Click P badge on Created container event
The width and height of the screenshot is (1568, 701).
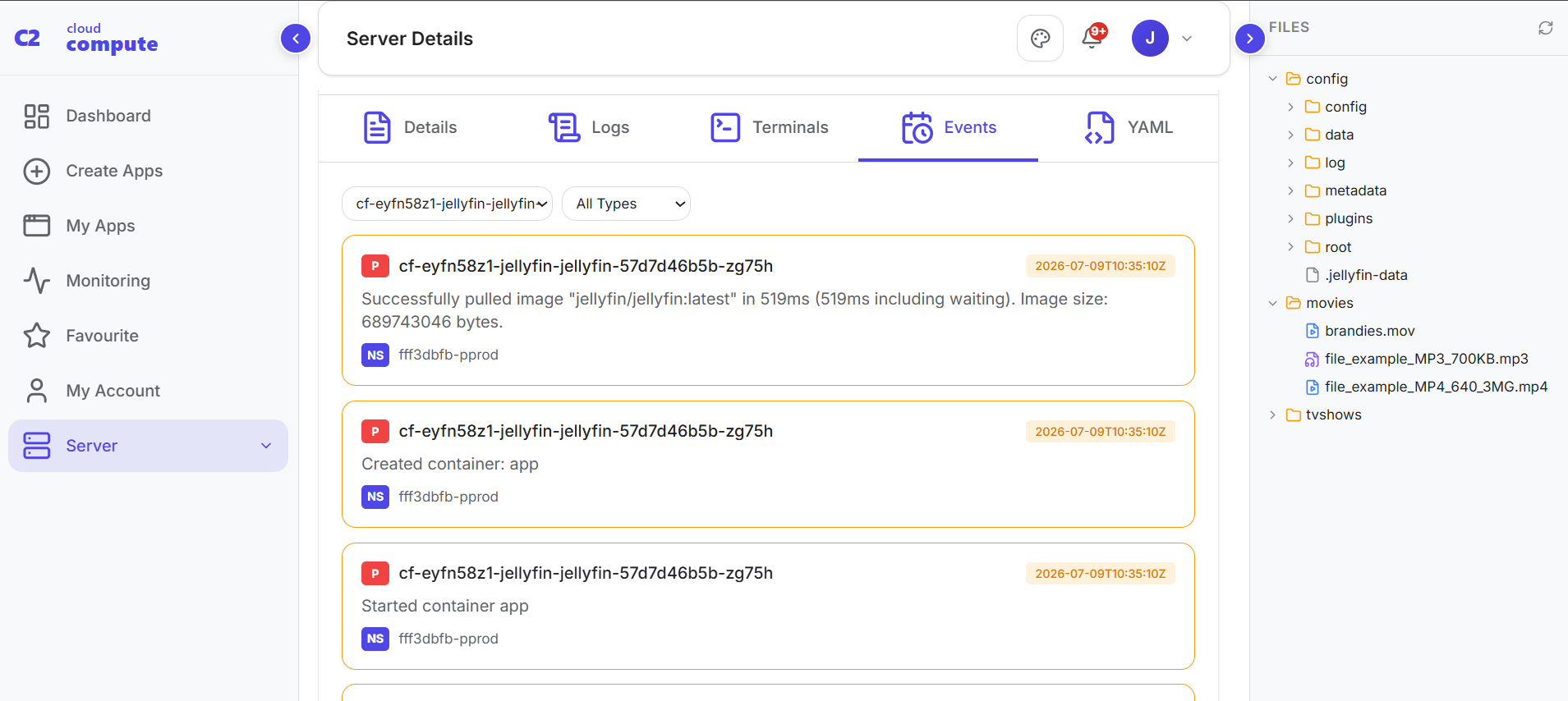(x=375, y=431)
